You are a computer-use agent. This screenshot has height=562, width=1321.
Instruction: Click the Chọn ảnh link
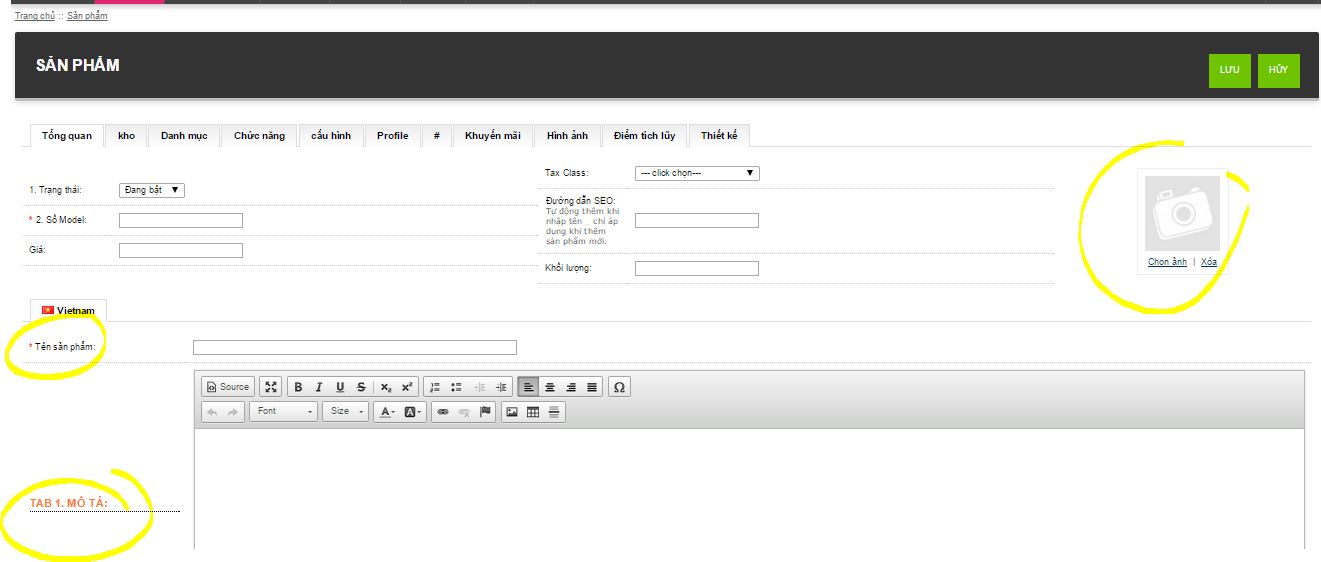click(x=1167, y=262)
